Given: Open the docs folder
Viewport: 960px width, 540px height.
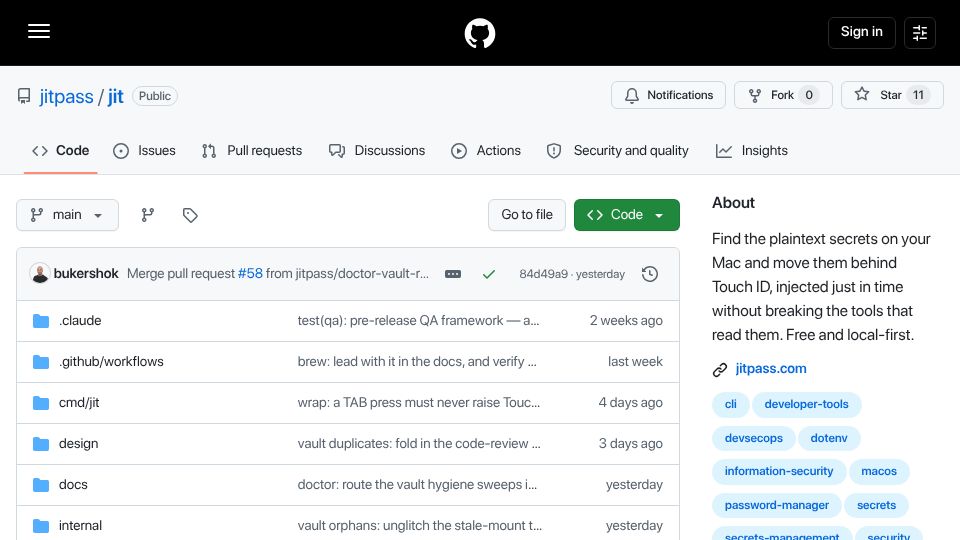Looking at the screenshot, I should coord(73,485).
